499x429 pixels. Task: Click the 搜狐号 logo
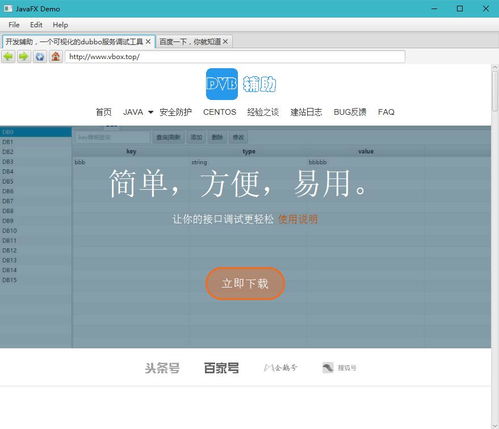(339, 368)
